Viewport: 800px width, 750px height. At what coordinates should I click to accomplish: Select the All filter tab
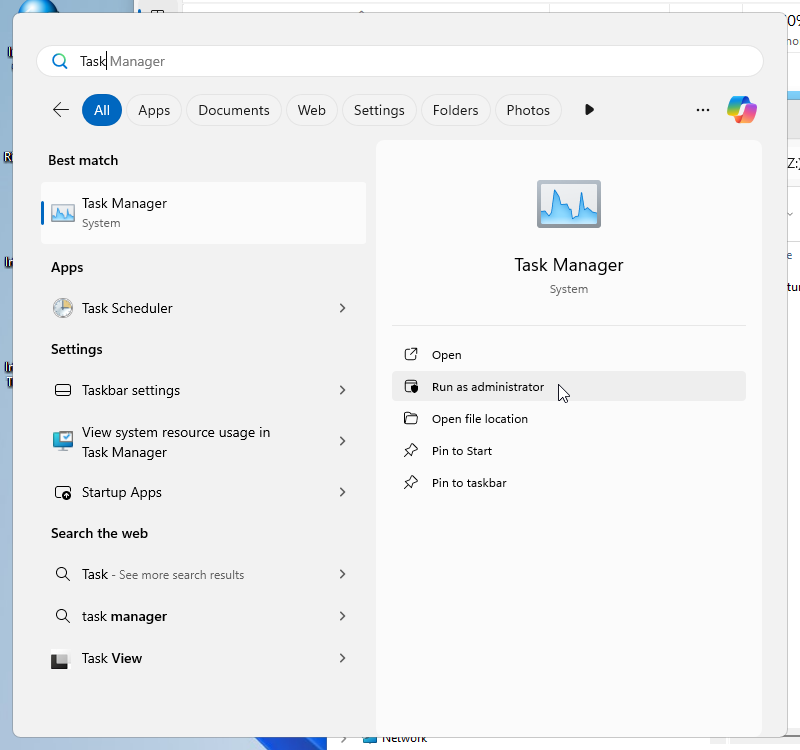click(x=102, y=110)
